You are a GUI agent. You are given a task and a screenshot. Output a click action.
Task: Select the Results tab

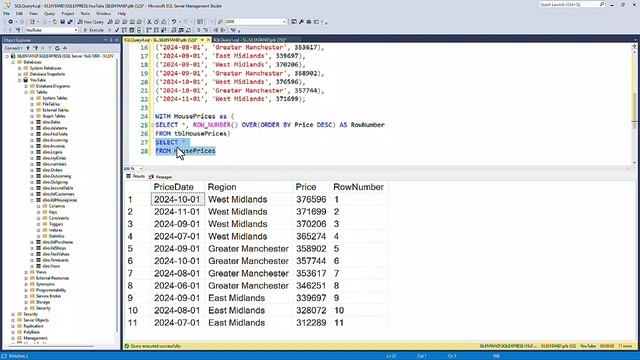(x=136, y=176)
